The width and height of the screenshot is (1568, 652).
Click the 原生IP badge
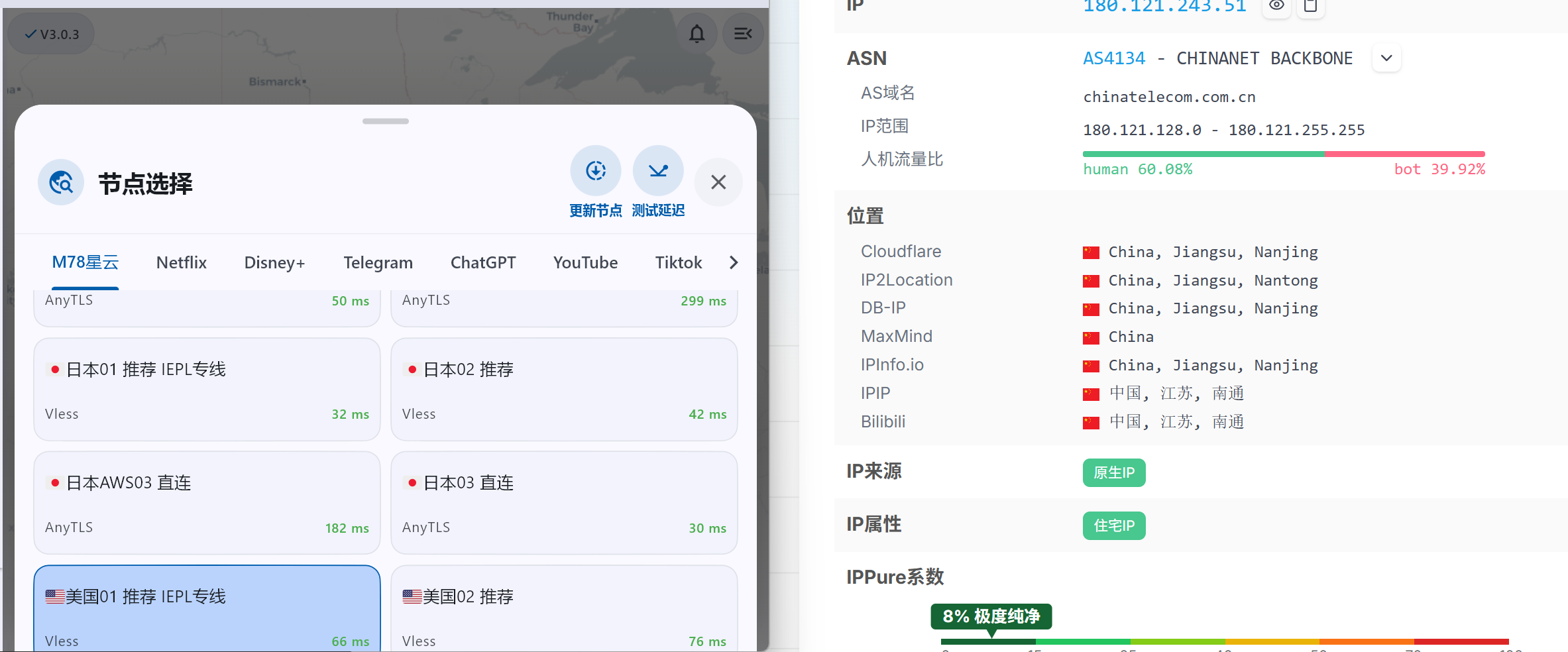click(x=1114, y=472)
